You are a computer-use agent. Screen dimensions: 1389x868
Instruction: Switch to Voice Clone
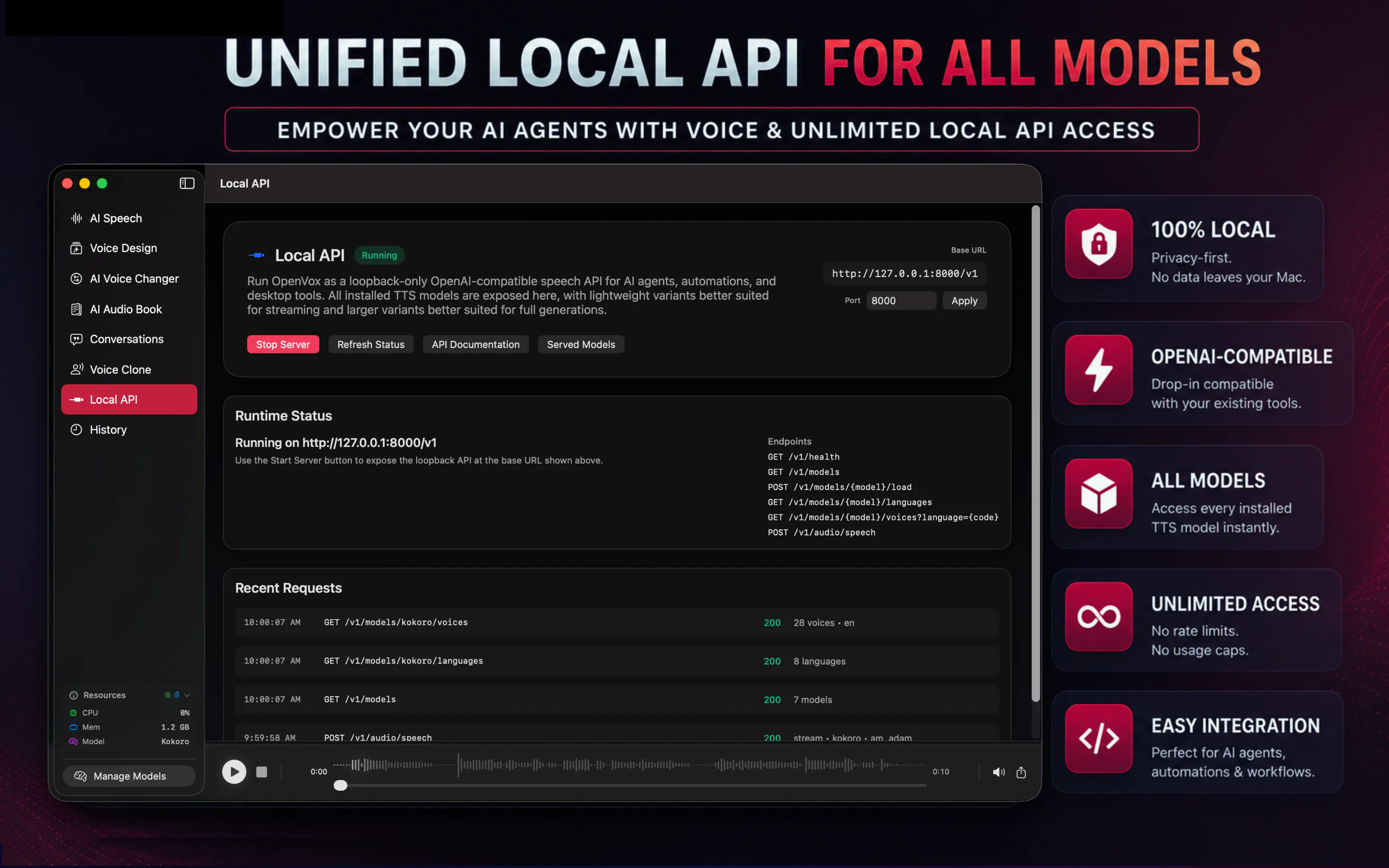point(129,369)
